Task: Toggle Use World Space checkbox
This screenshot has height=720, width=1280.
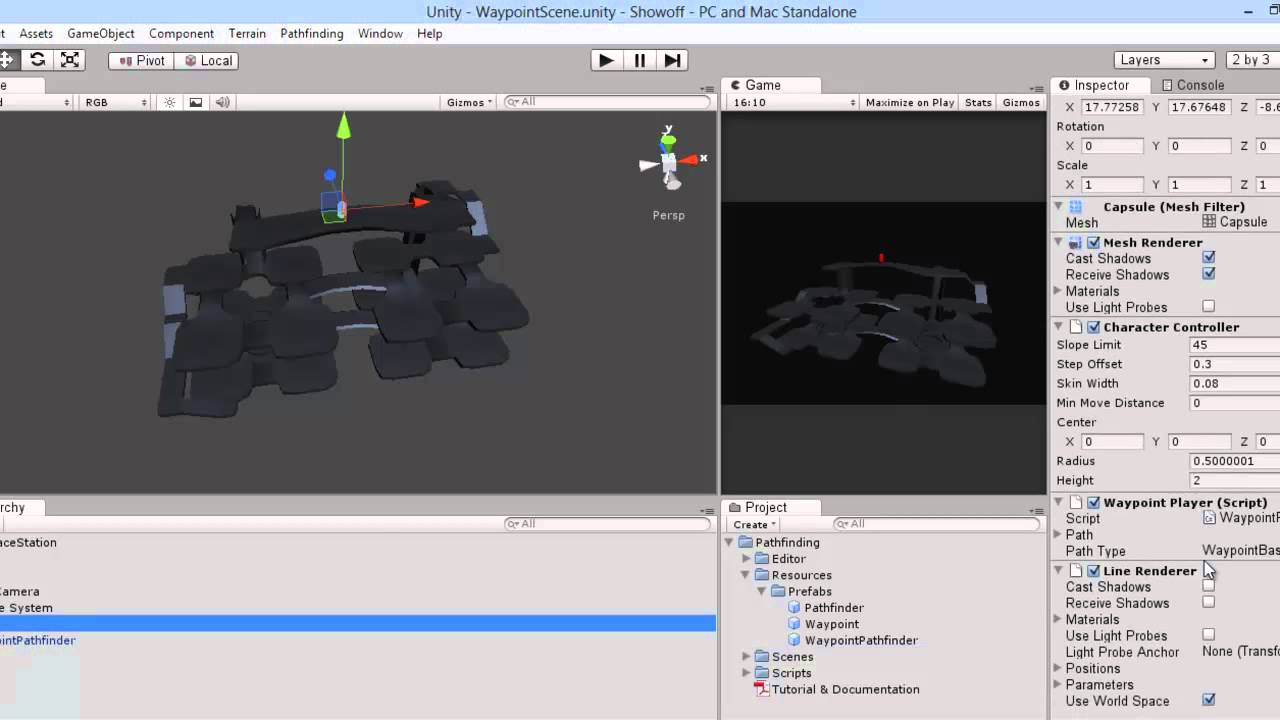Action: pyautogui.click(x=1209, y=700)
